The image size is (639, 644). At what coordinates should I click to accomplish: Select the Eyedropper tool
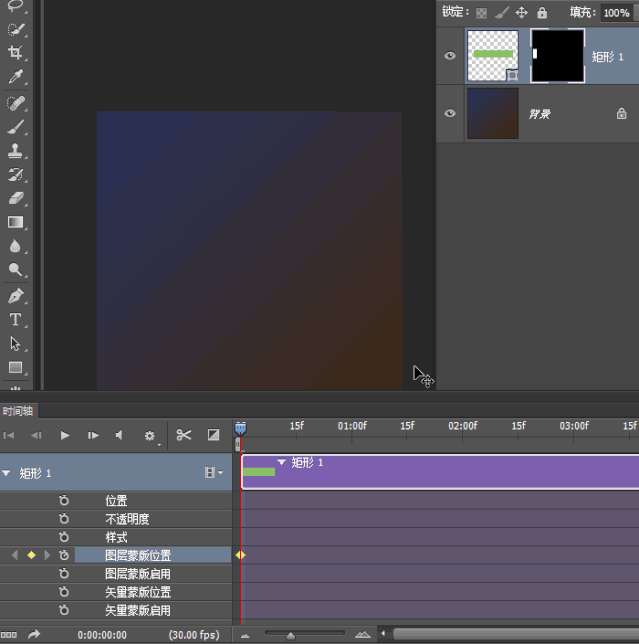(15, 76)
